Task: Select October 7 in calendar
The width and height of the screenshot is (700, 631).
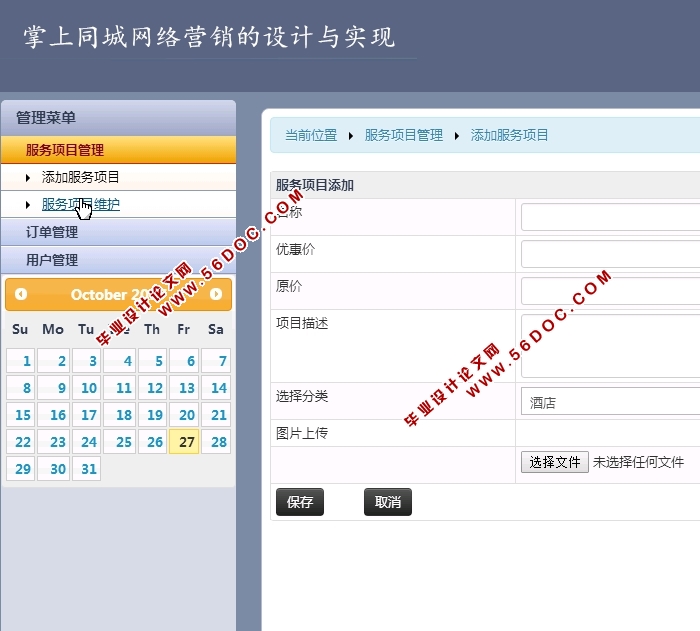Action: point(216,360)
